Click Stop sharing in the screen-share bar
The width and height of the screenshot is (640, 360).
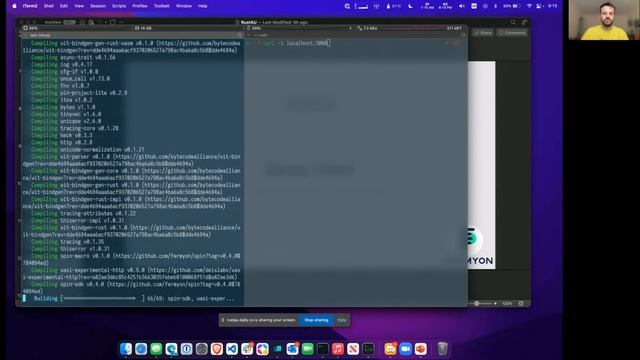tap(316, 320)
